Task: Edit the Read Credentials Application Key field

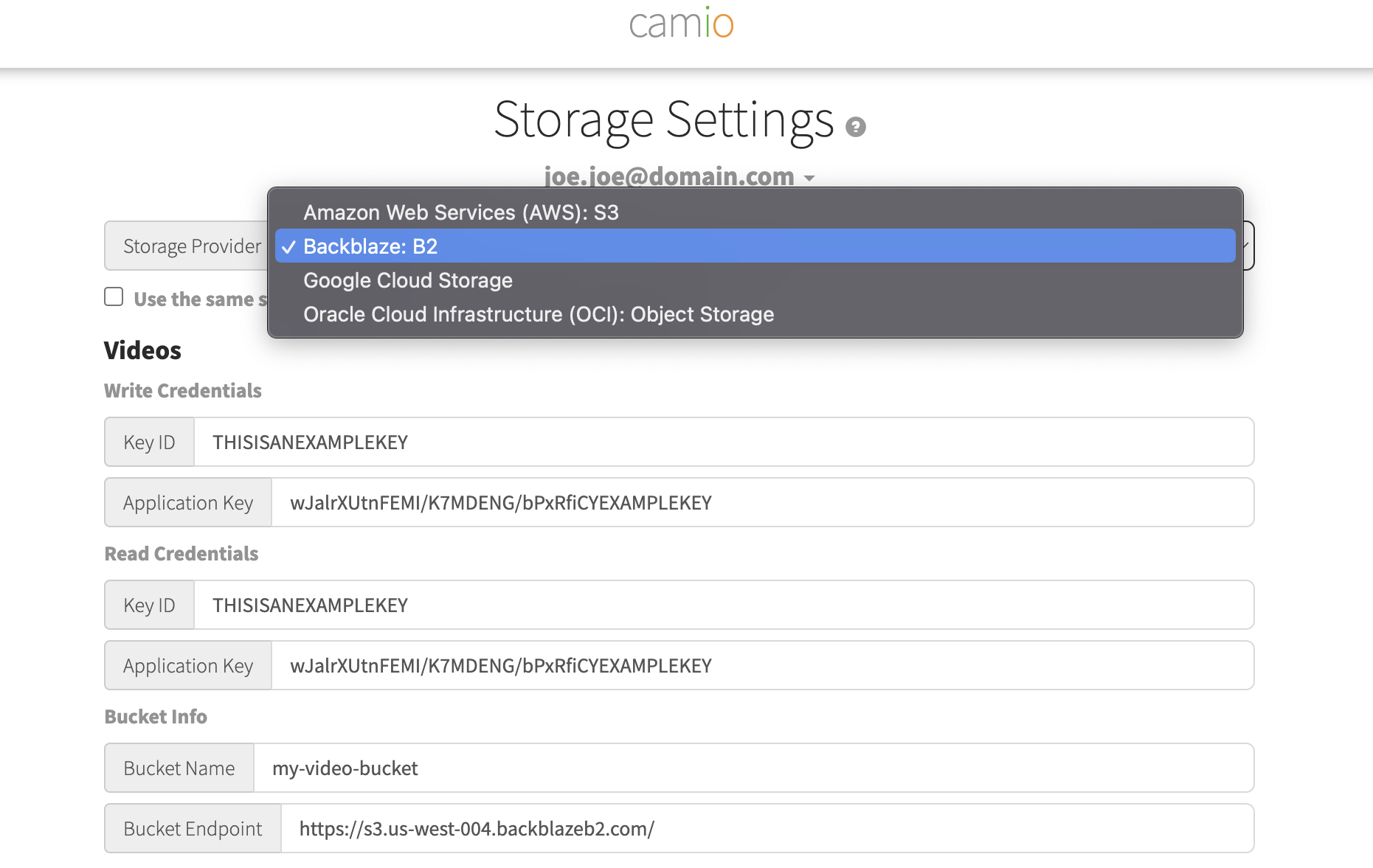Action: click(x=763, y=665)
